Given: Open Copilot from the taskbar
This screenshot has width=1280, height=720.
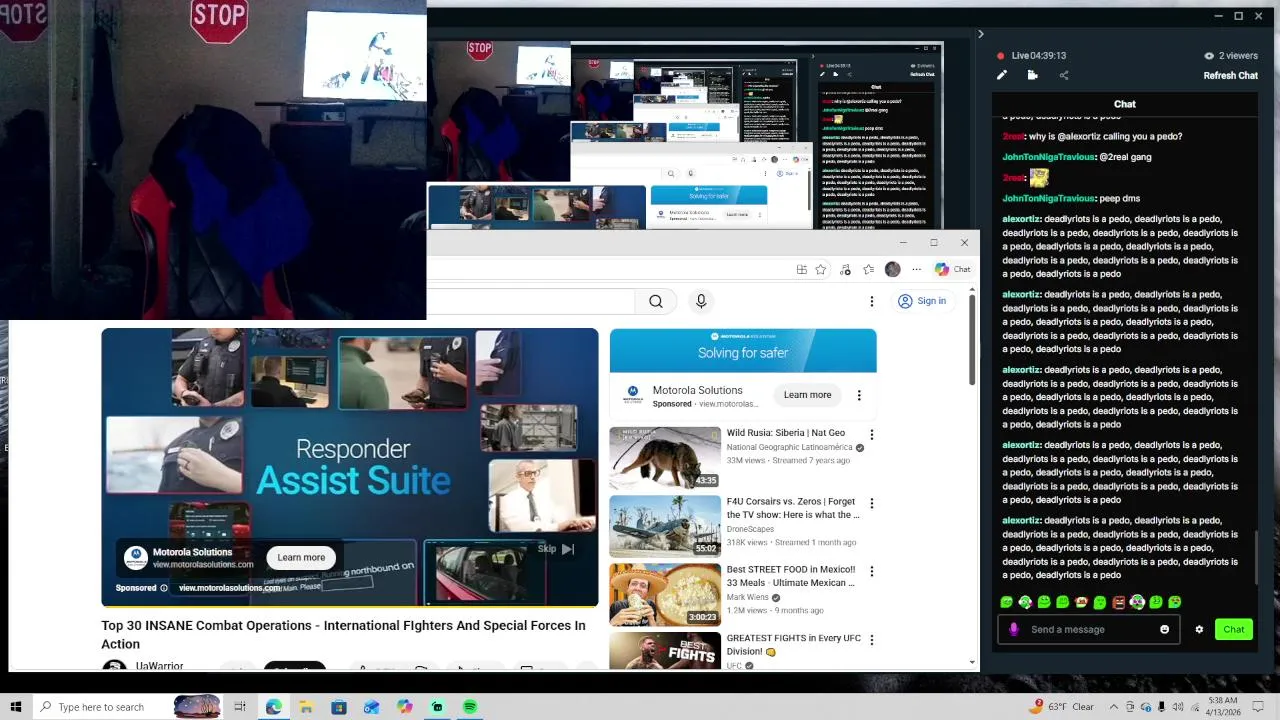Looking at the screenshot, I should tap(404, 707).
